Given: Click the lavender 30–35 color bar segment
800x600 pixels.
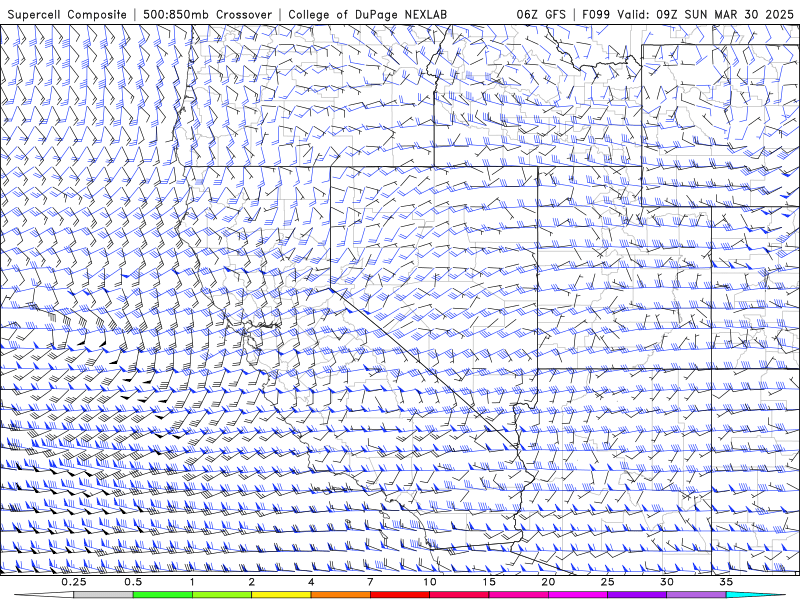Looking at the screenshot, I should tap(696, 595).
